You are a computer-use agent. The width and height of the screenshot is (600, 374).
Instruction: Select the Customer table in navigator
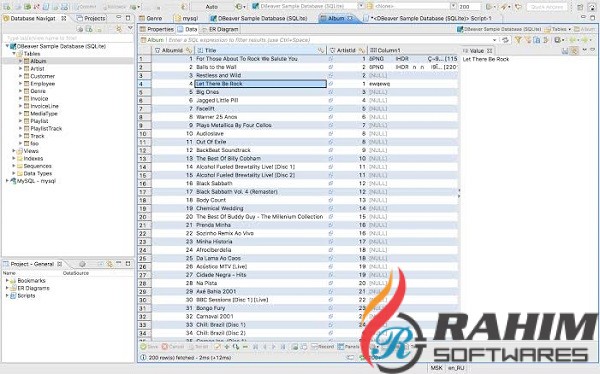[x=42, y=76]
